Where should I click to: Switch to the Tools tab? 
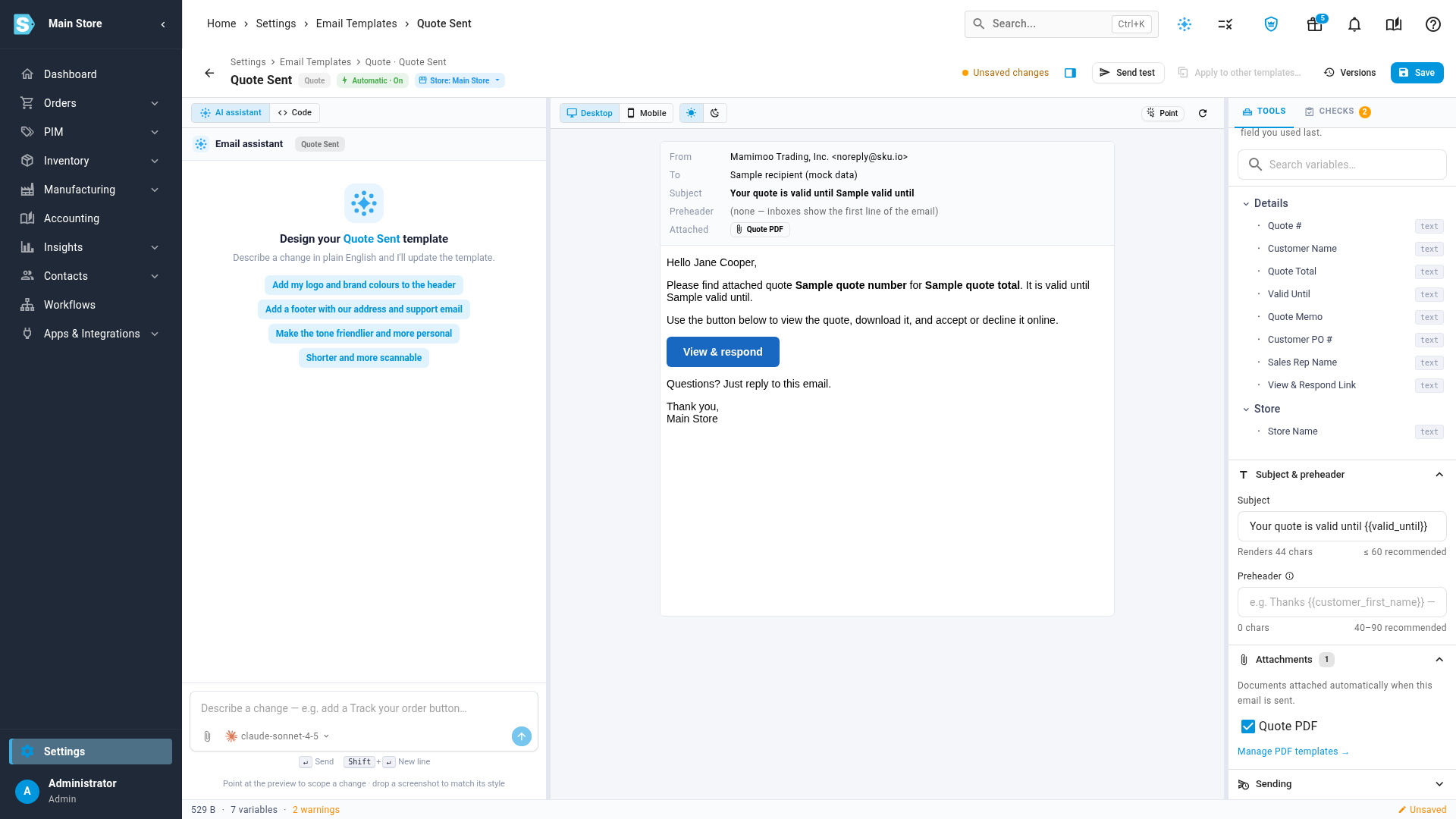point(1263,111)
